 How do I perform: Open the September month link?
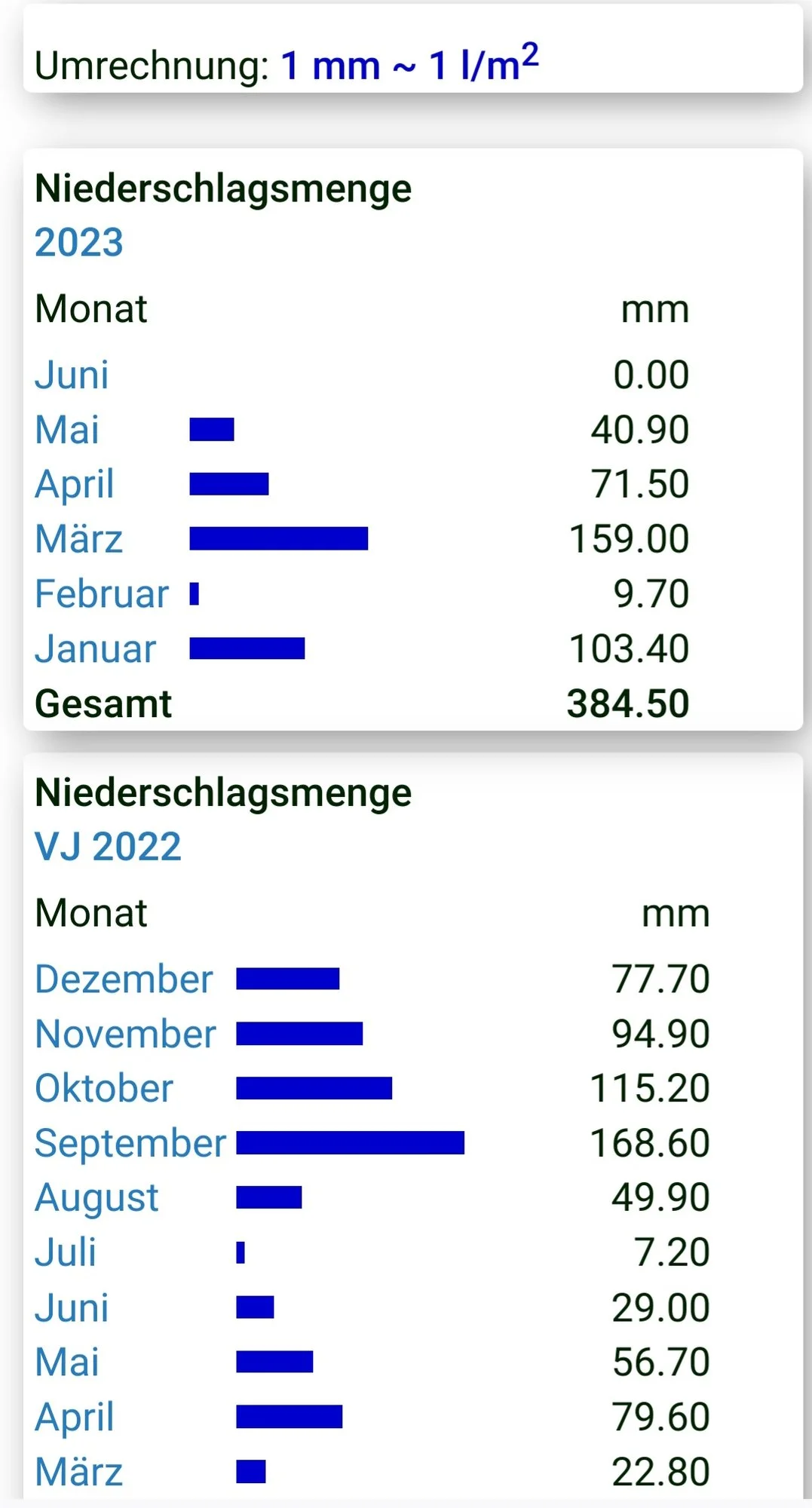(130, 1144)
